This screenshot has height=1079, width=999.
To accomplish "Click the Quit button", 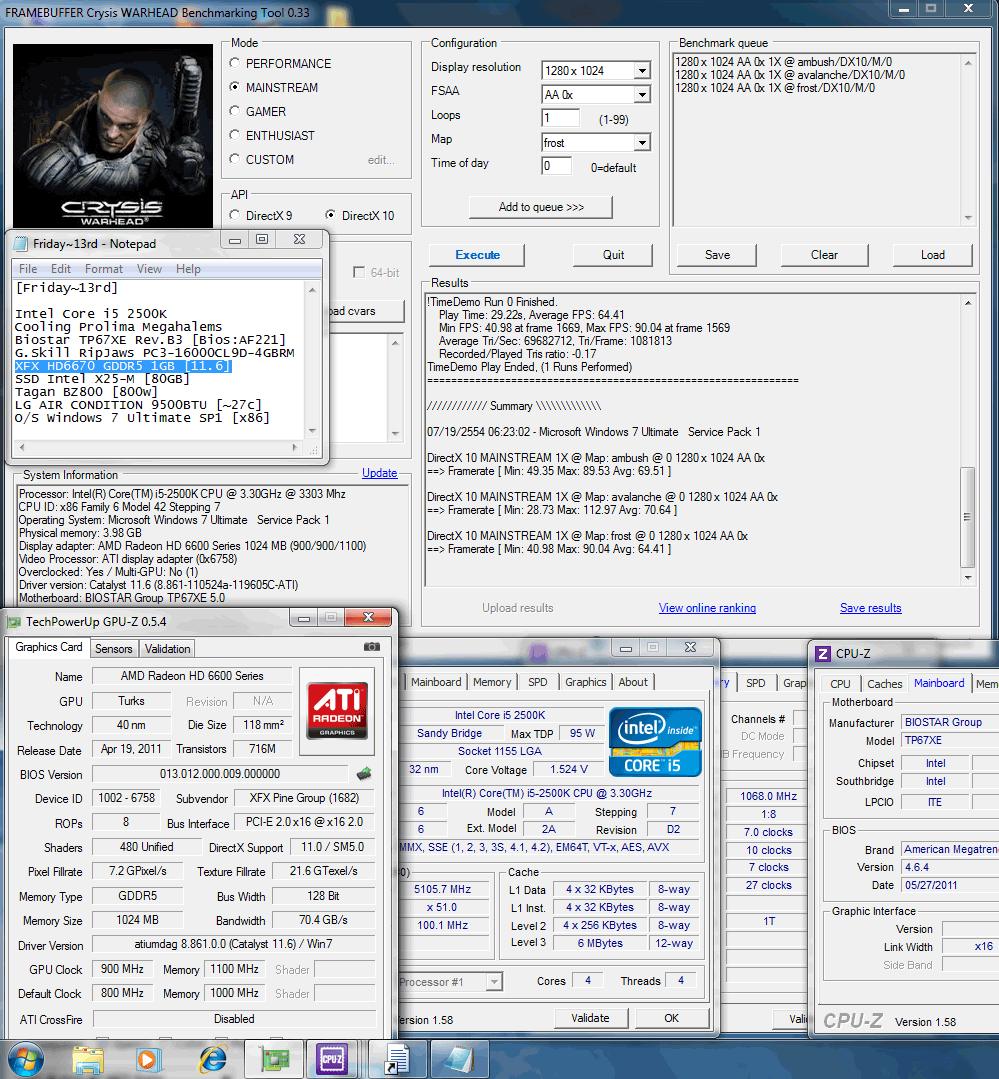I will [x=613, y=255].
